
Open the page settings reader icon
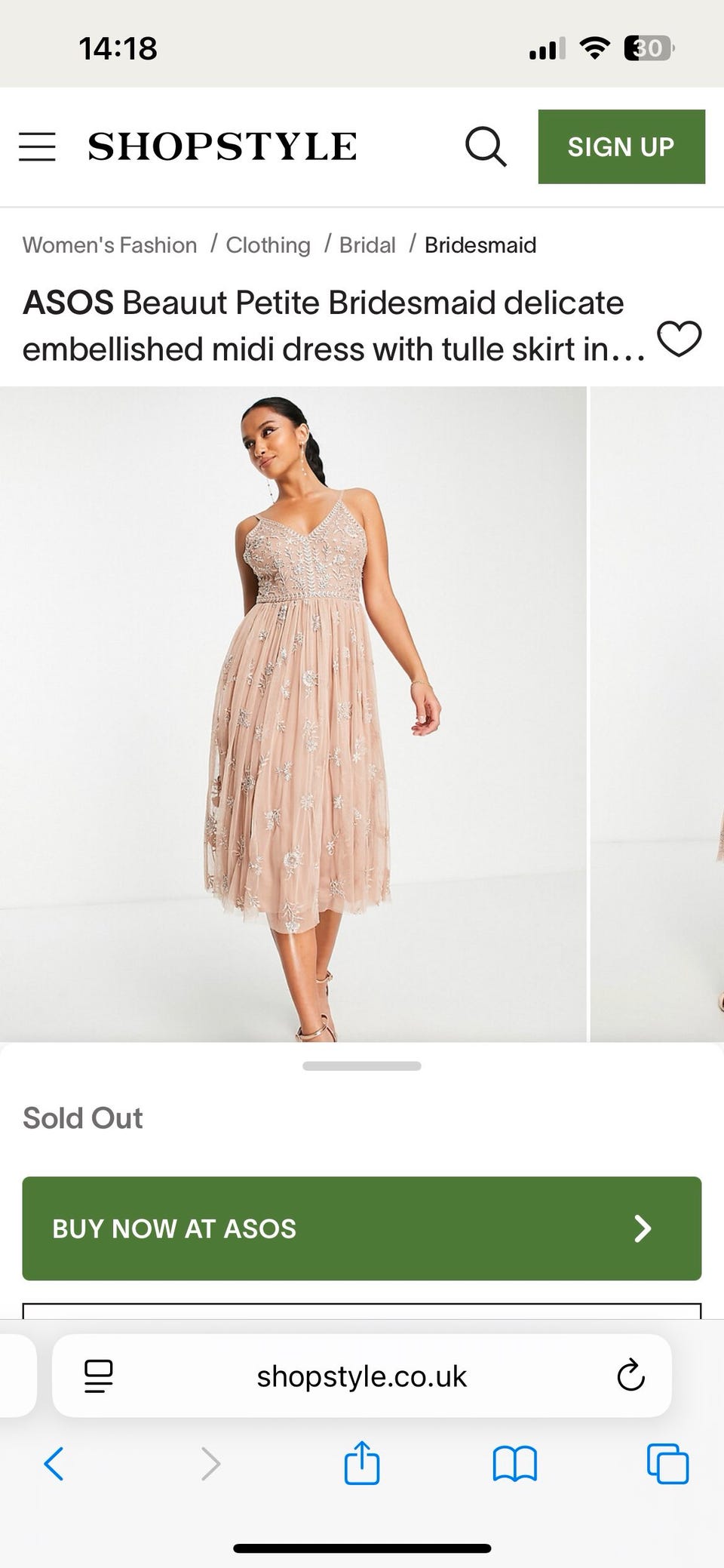pyautogui.click(x=99, y=1376)
